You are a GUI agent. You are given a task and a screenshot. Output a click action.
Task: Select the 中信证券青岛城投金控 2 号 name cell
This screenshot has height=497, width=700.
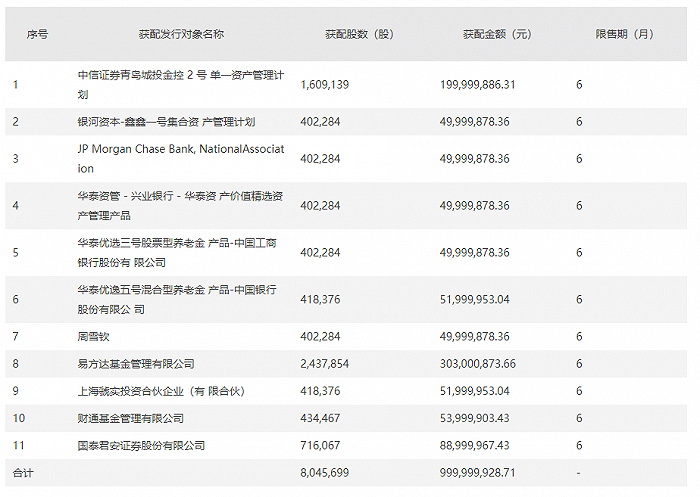(x=181, y=84)
